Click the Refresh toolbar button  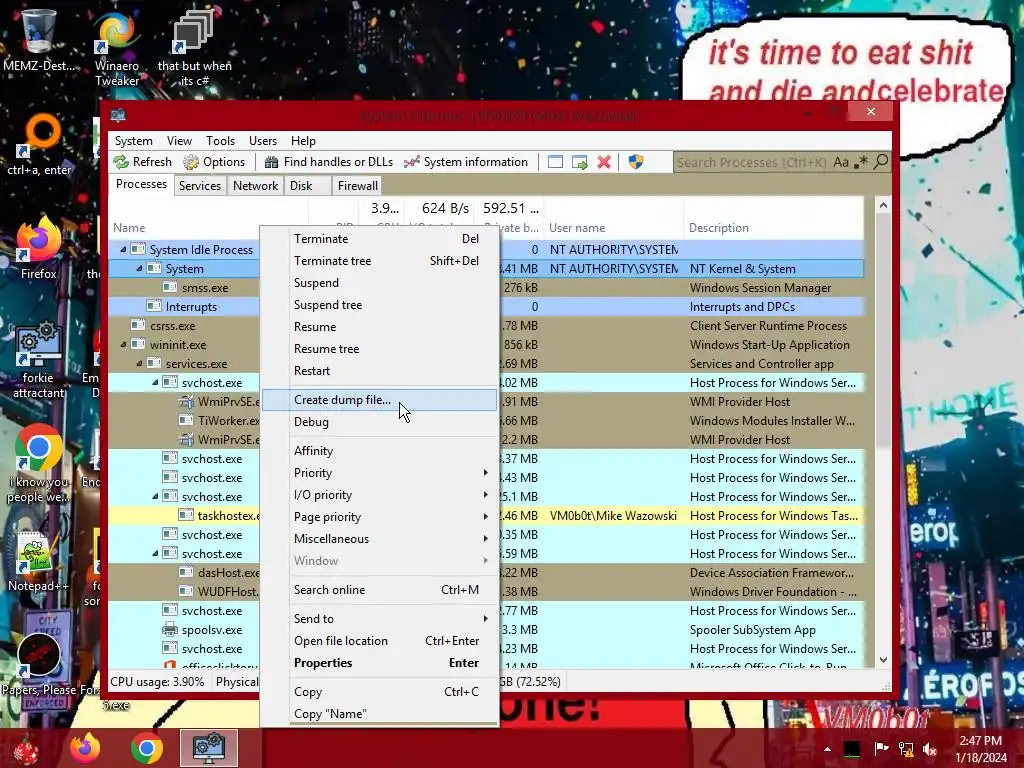pos(142,162)
